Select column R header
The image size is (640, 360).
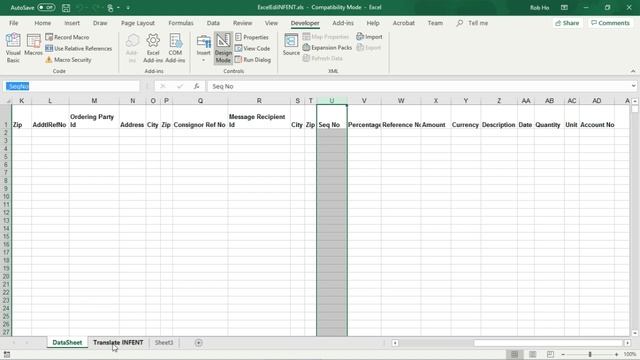(x=259, y=100)
